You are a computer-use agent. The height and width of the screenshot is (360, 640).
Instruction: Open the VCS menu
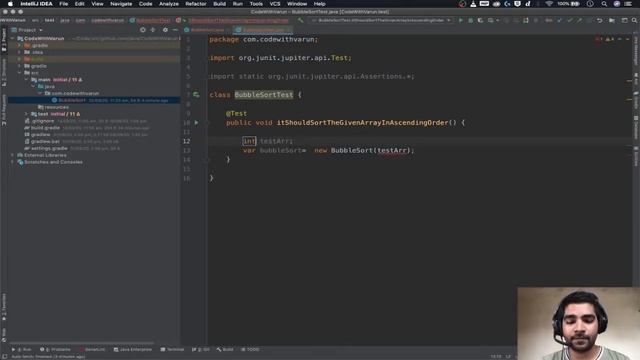pos(275,4)
